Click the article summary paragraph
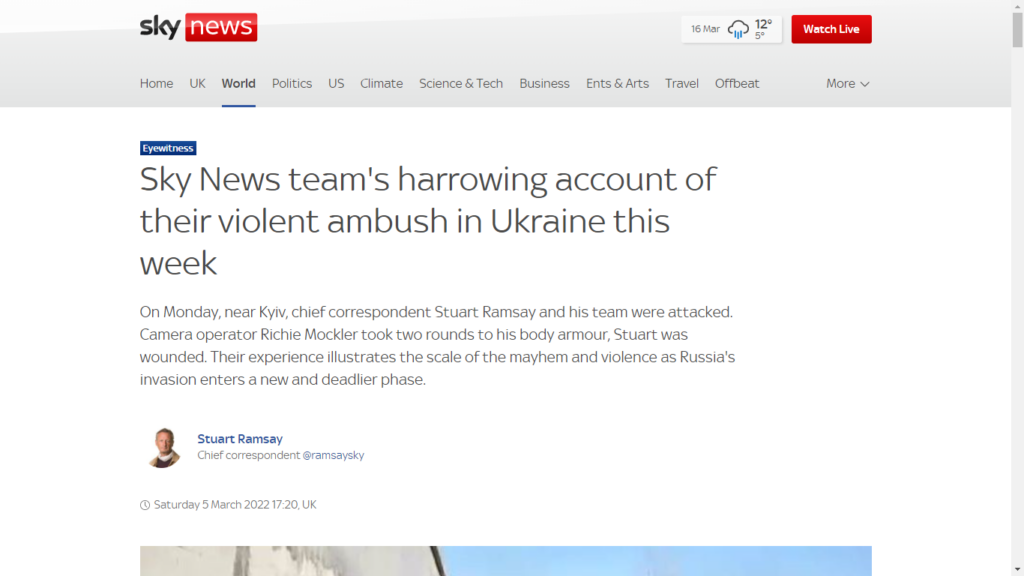This screenshot has width=1024, height=576. (x=438, y=345)
